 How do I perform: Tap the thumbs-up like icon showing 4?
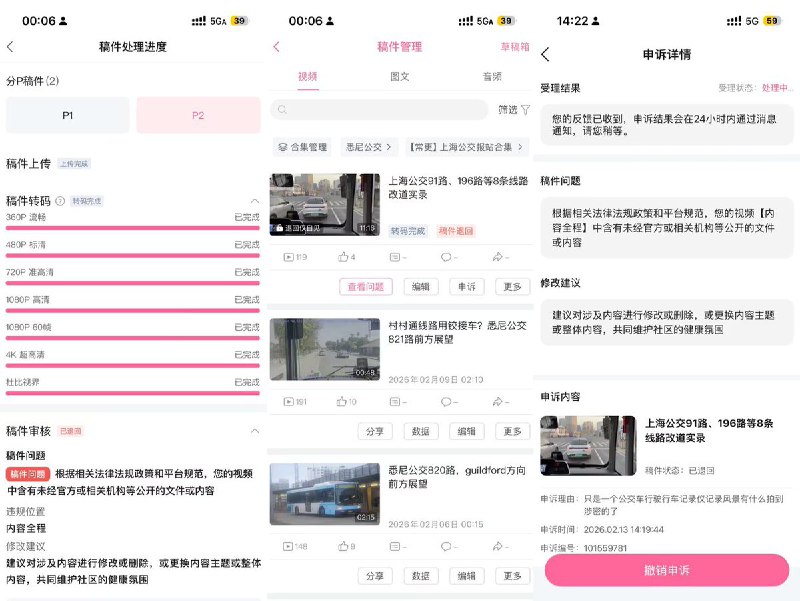[x=343, y=257]
